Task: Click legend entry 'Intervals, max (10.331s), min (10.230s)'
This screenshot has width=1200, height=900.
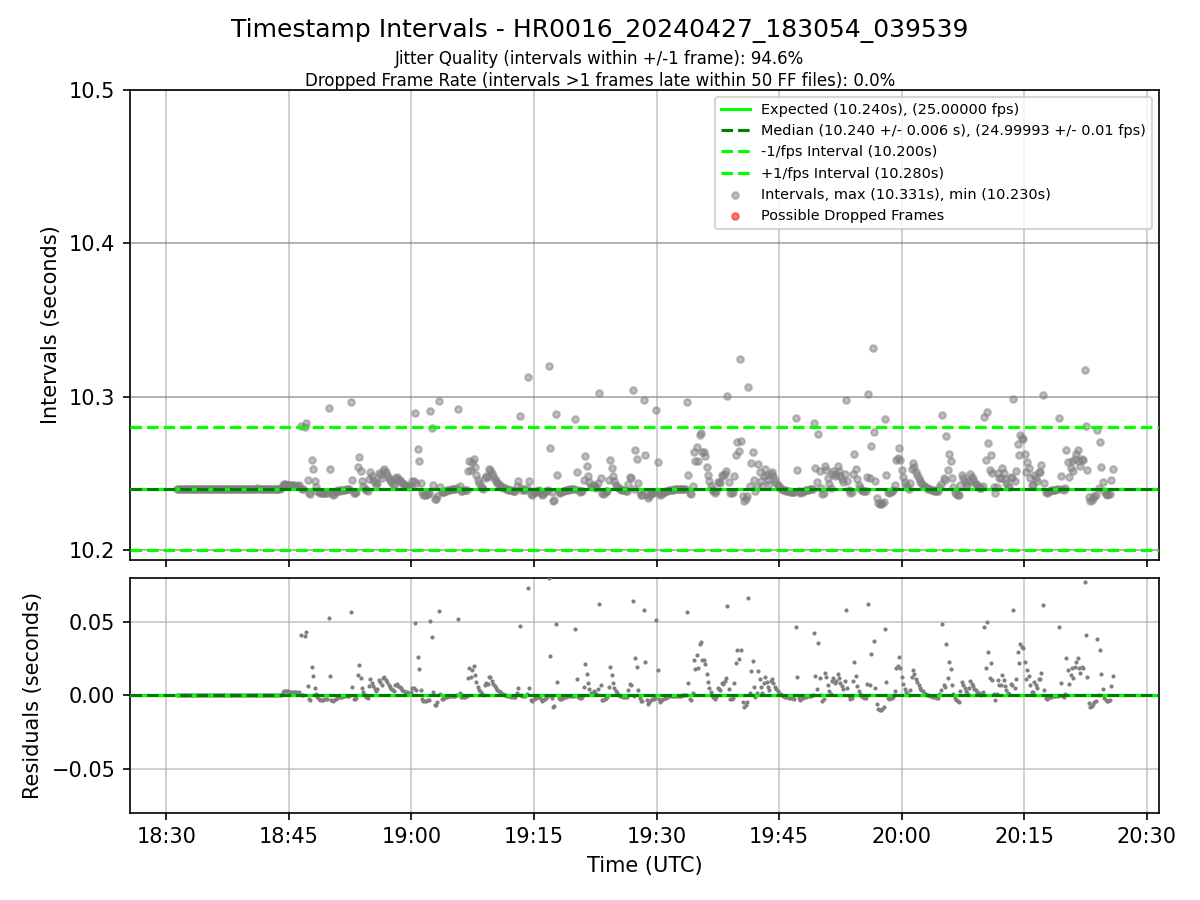Action: tap(906, 194)
